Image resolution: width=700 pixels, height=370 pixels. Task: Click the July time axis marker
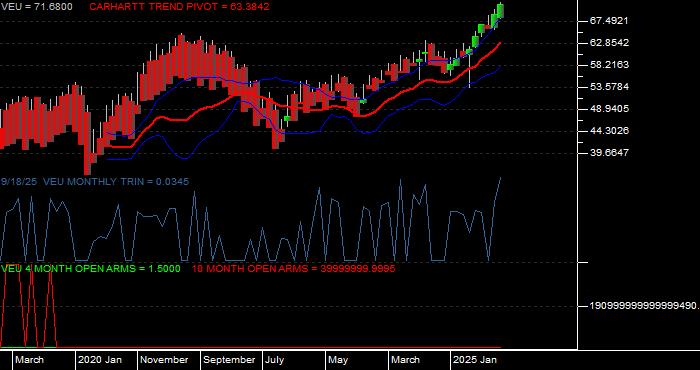point(275,360)
